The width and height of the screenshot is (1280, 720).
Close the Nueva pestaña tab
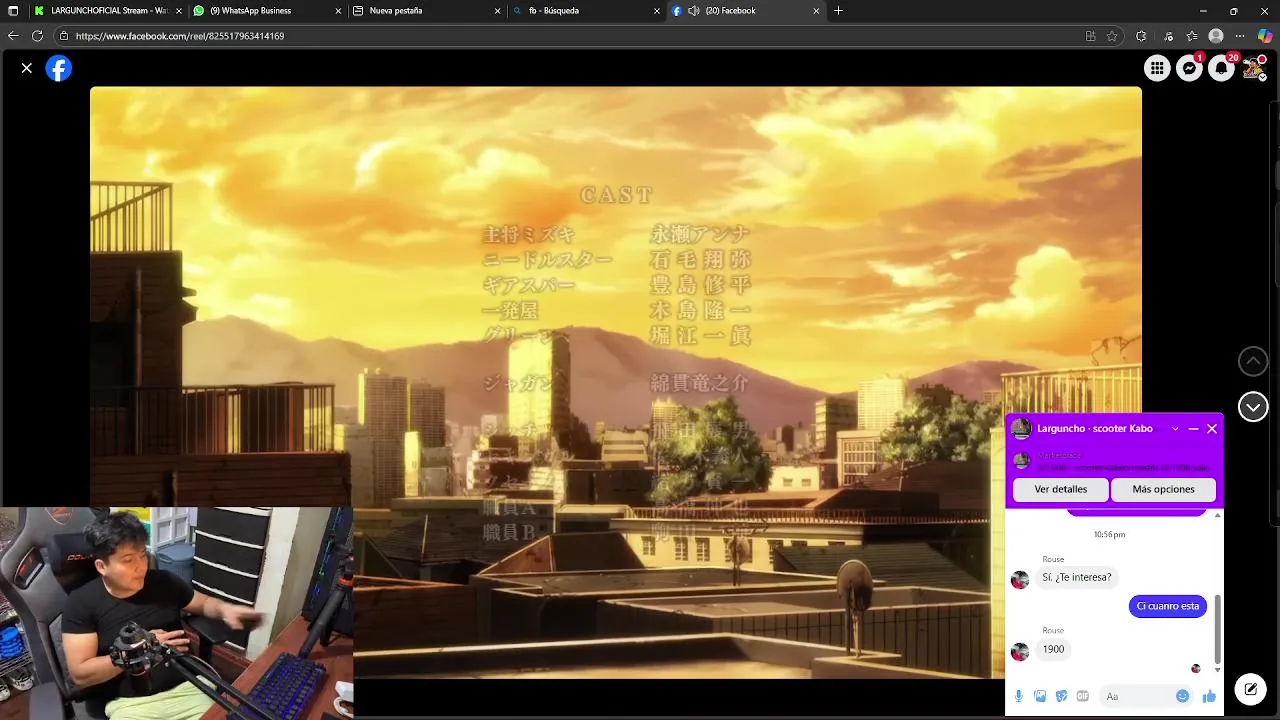coord(497,11)
